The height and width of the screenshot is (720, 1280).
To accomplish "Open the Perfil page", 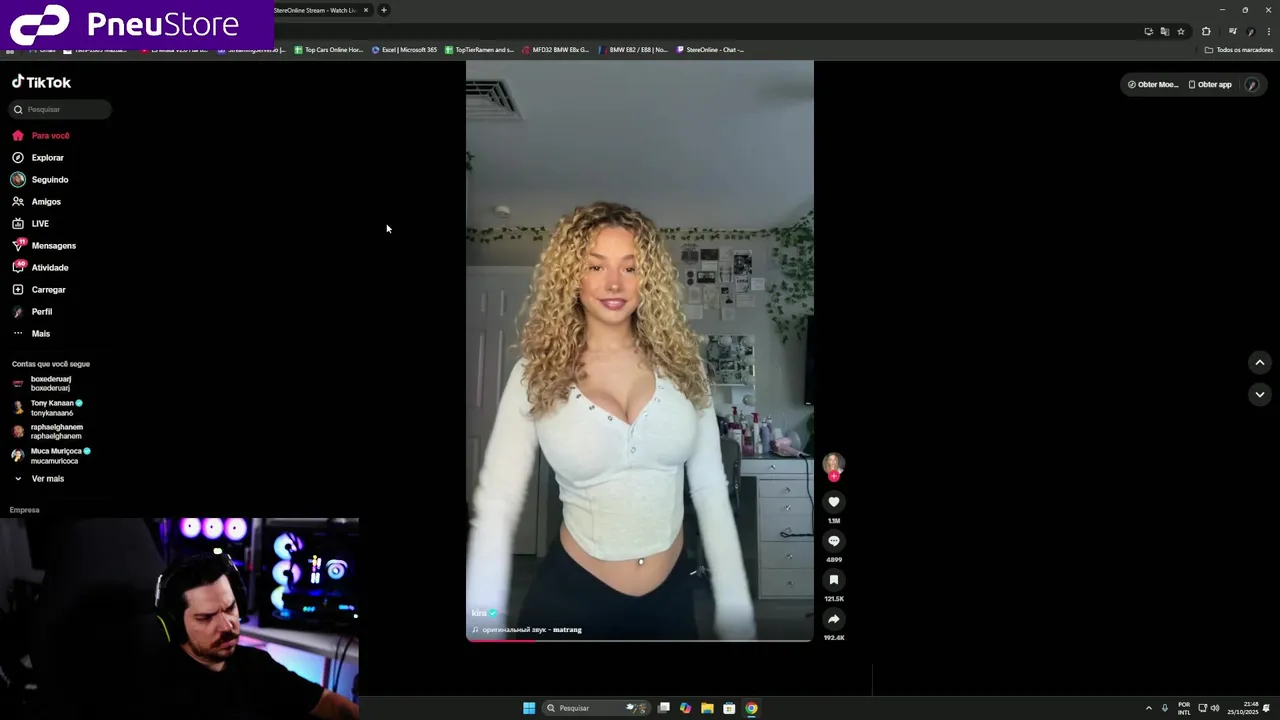I will (x=32, y=311).
